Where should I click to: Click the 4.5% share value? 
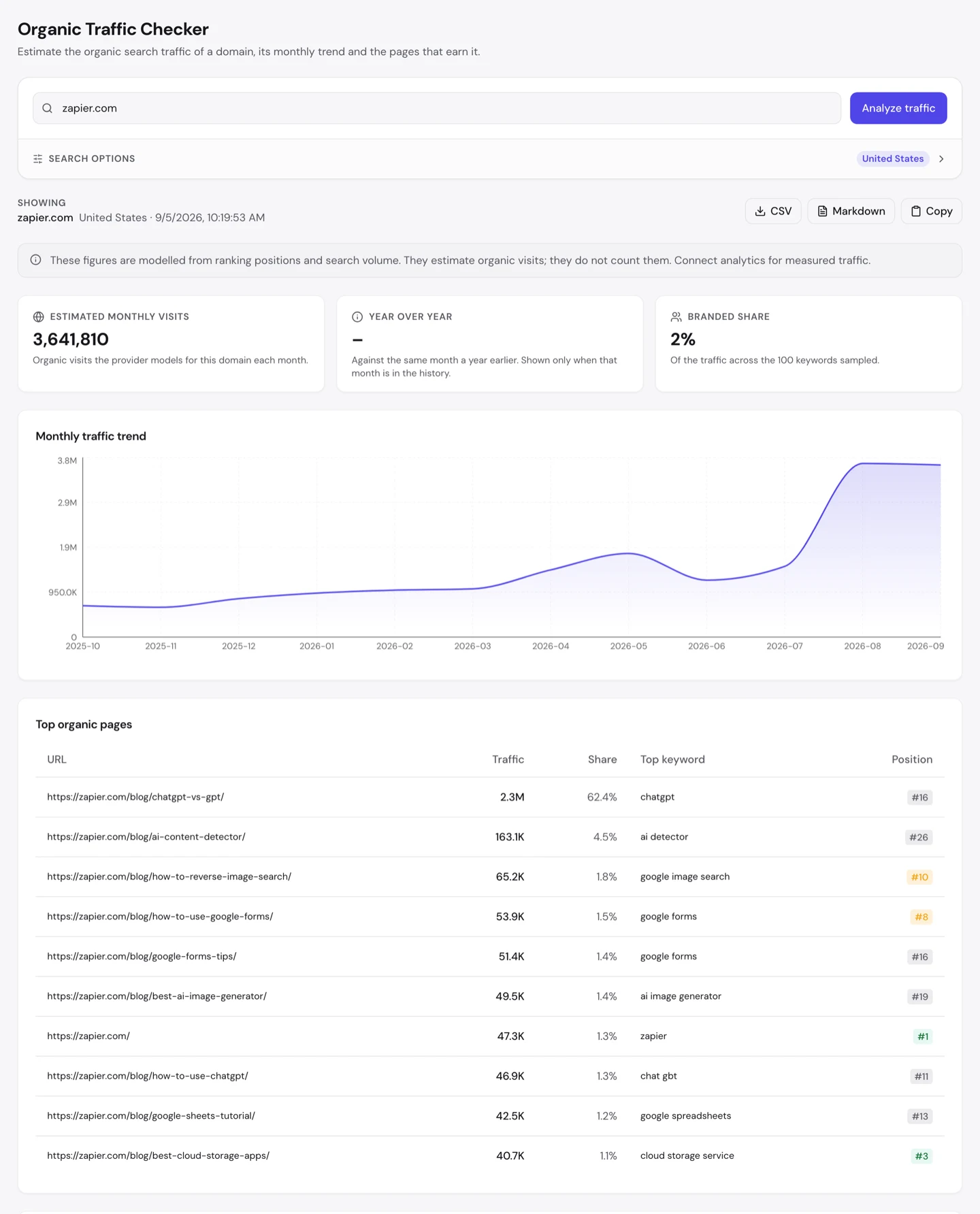click(x=605, y=837)
